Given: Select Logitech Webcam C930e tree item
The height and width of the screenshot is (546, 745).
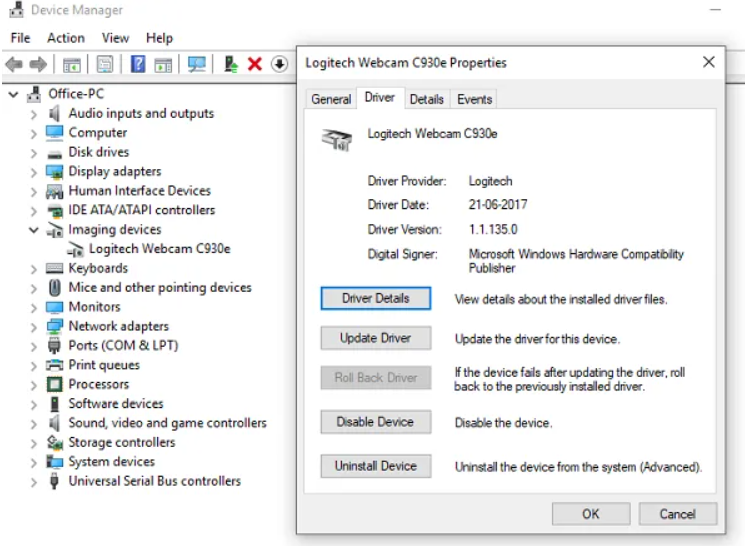Looking at the screenshot, I should click(x=159, y=249).
